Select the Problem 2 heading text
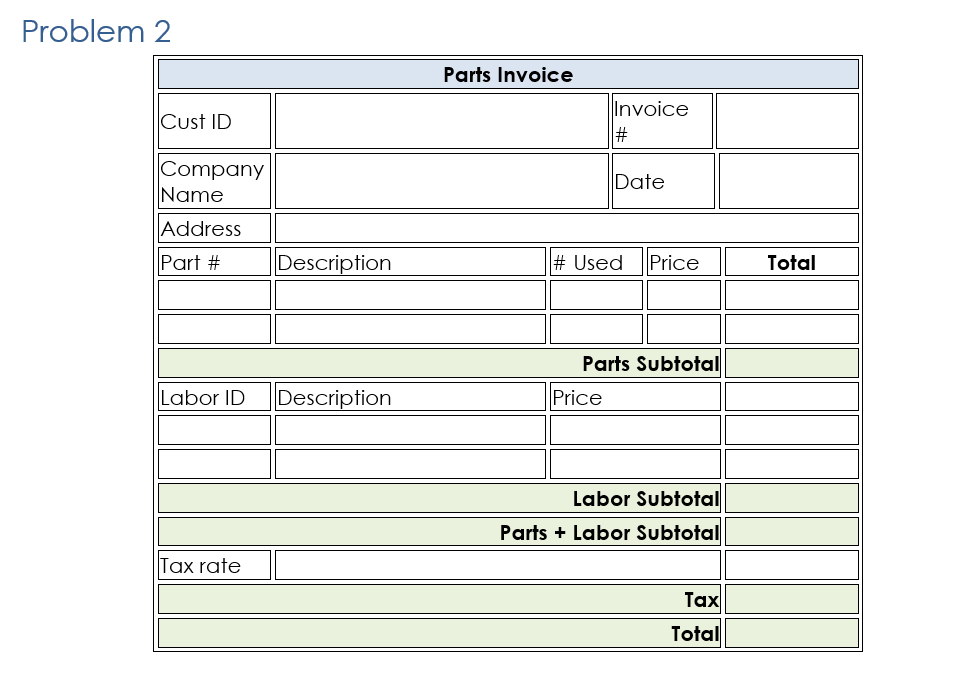 pos(96,32)
